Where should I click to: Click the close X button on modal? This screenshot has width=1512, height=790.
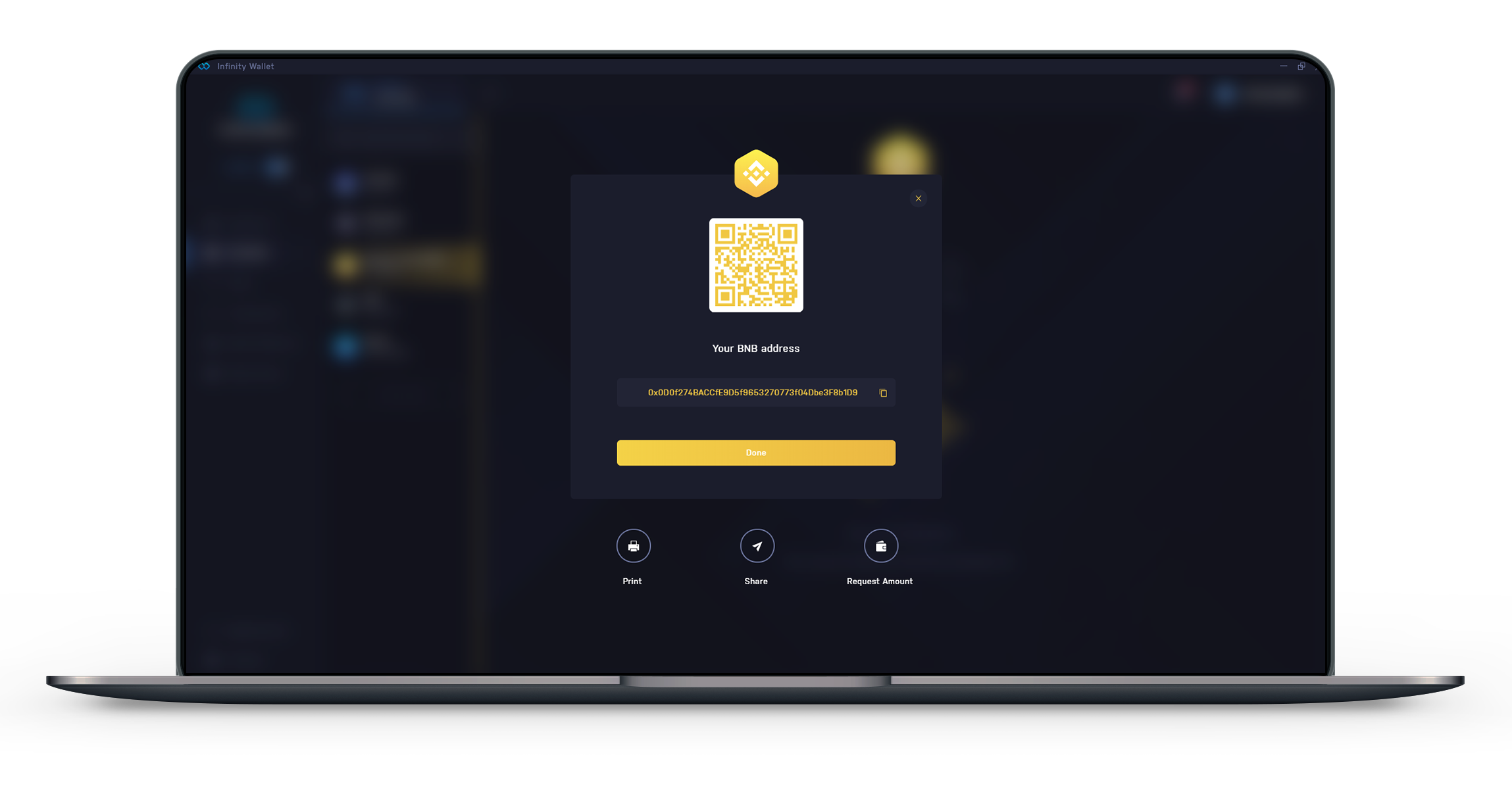point(919,198)
